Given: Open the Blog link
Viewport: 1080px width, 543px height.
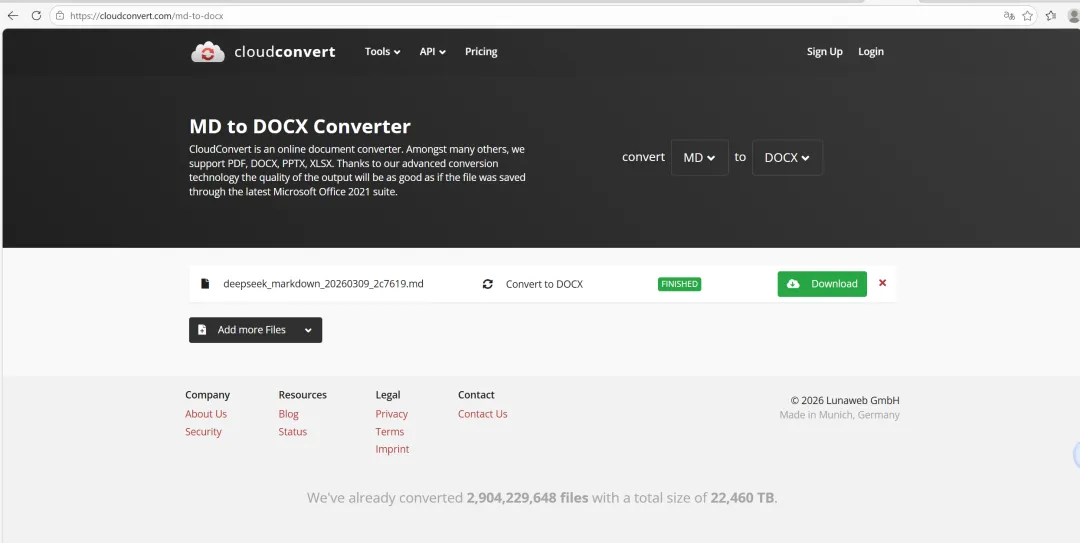Looking at the screenshot, I should coord(289,414).
